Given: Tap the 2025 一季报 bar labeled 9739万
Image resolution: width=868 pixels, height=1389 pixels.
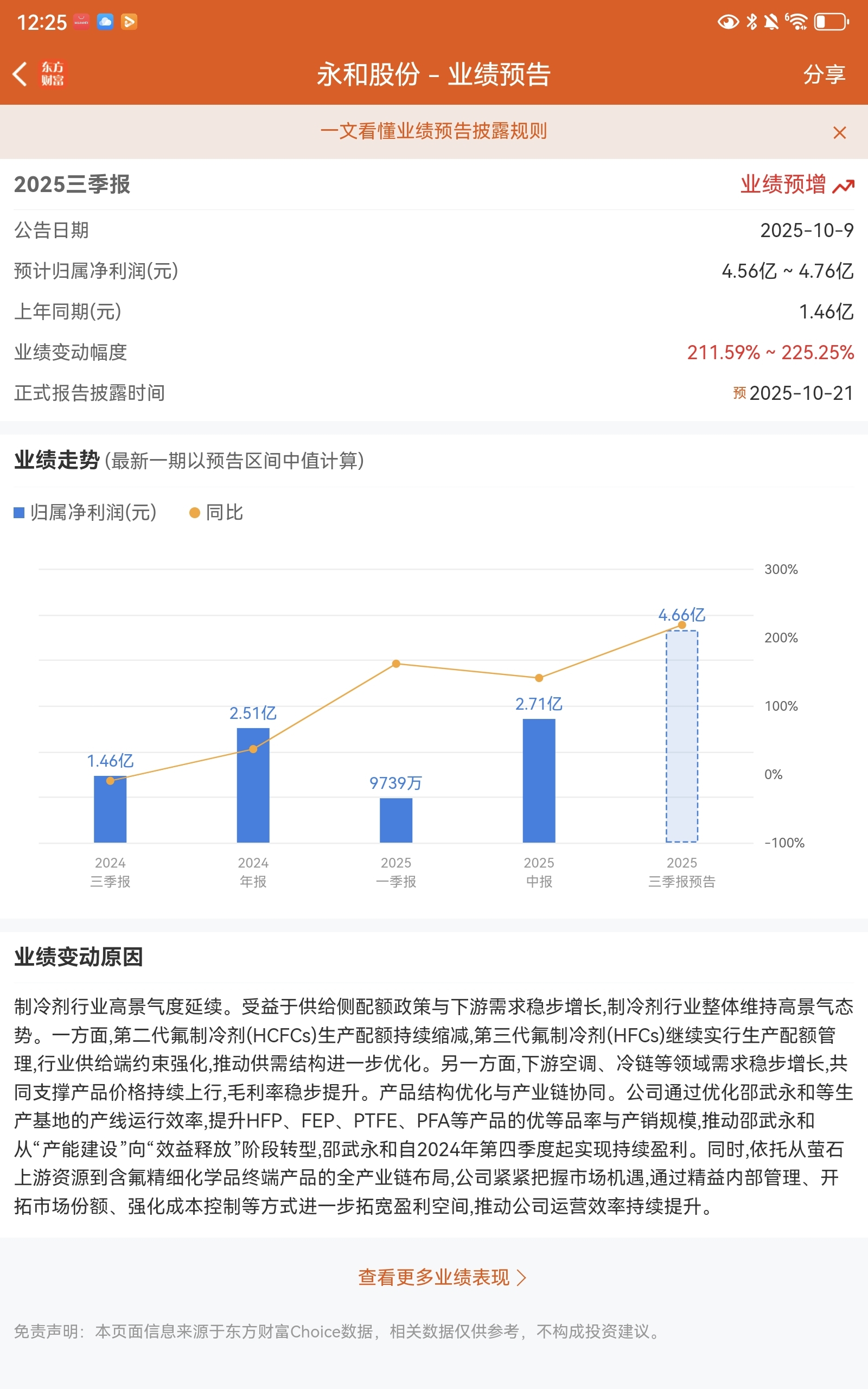Looking at the screenshot, I should click(396, 820).
